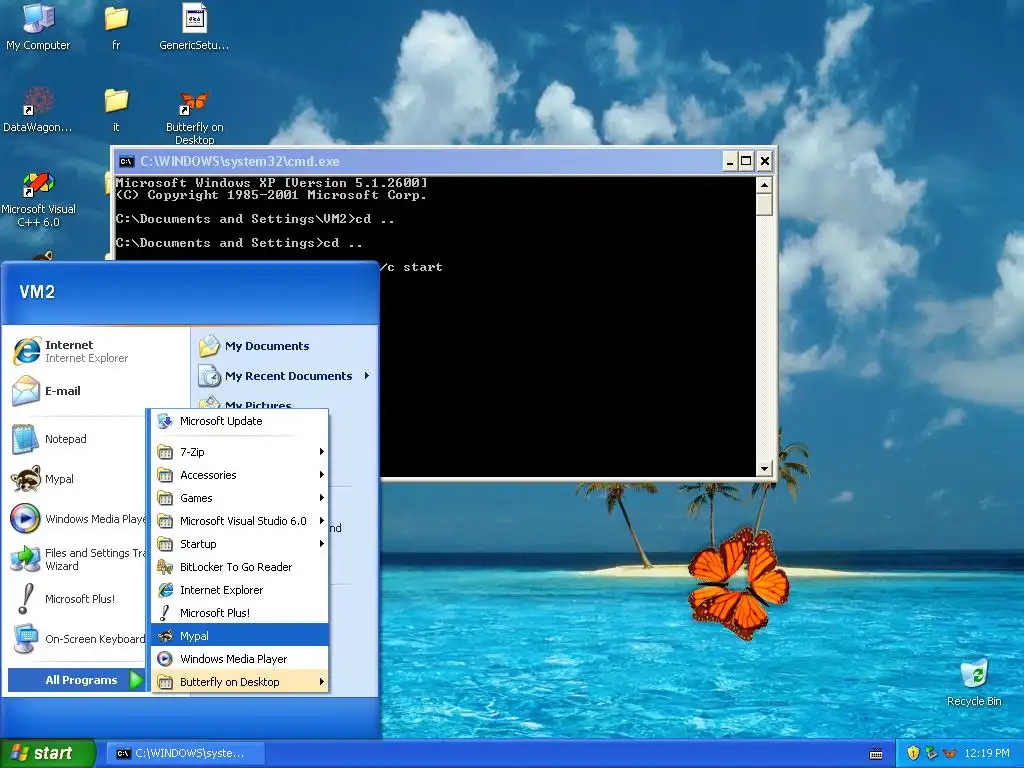The height and width of the screenshot is (768, 1024).
Task: Click the cmd.exe title bar icon
Action: pos(126,161)
